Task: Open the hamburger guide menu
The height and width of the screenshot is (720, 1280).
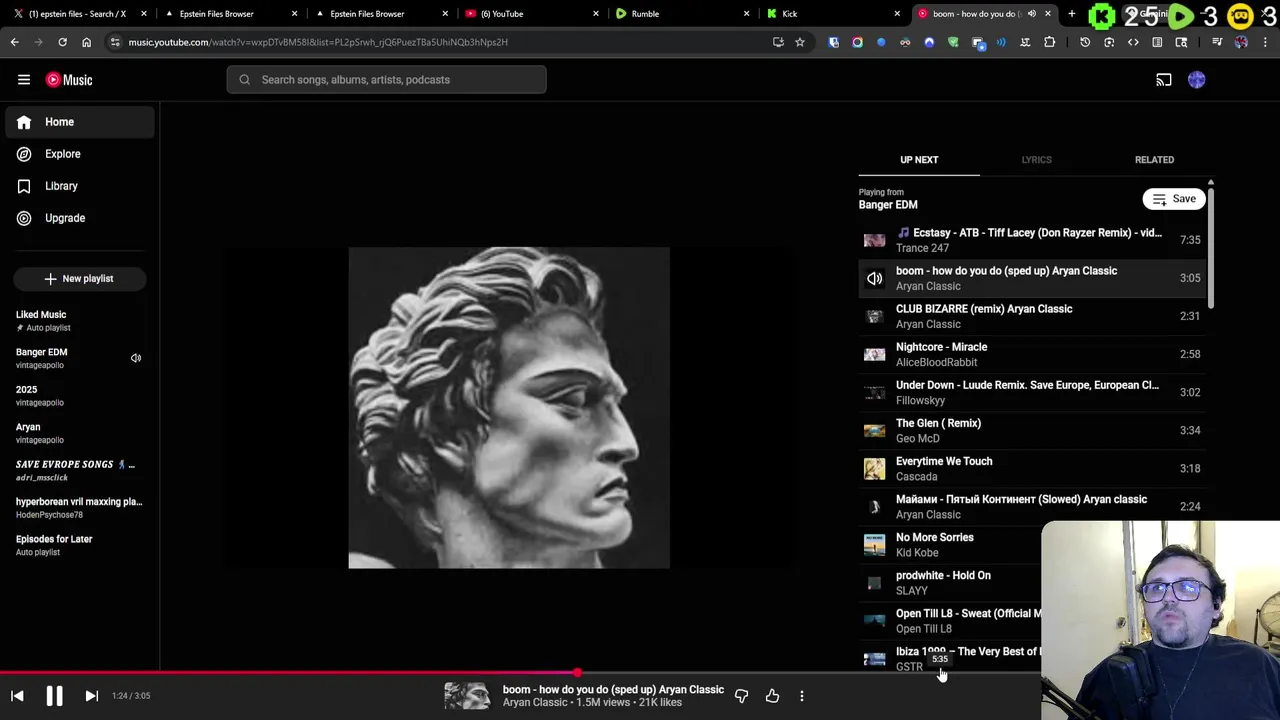Action: tap(24, 80)
